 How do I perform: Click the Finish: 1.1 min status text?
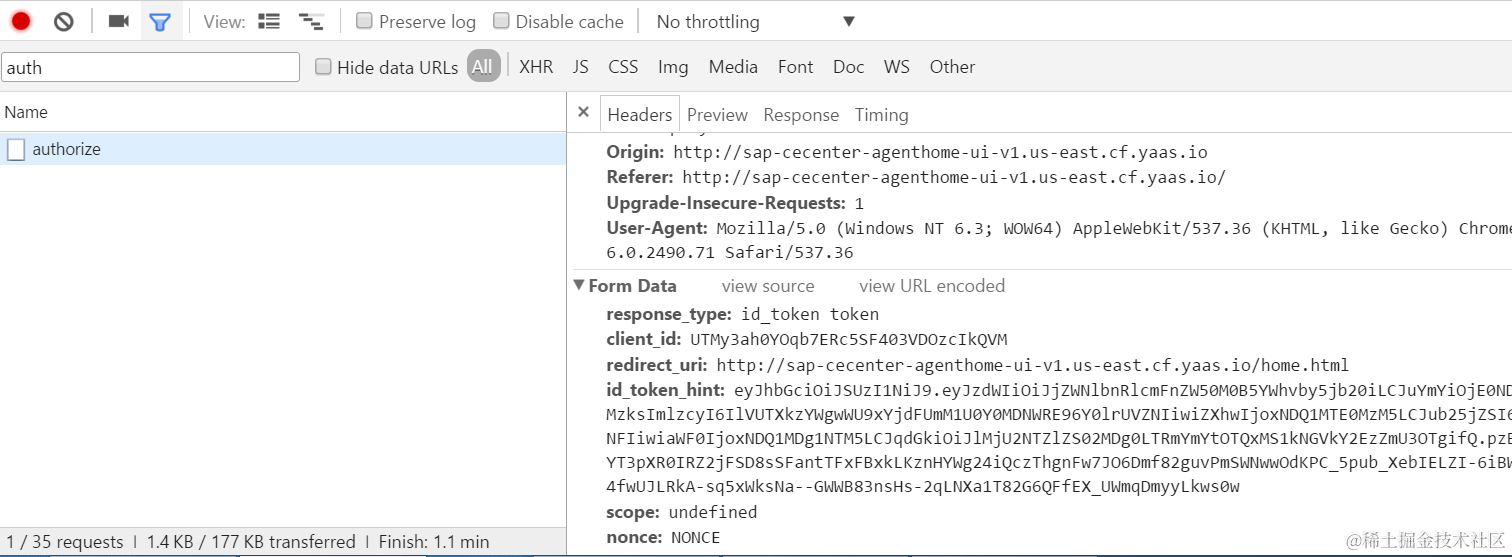[434, 542]
